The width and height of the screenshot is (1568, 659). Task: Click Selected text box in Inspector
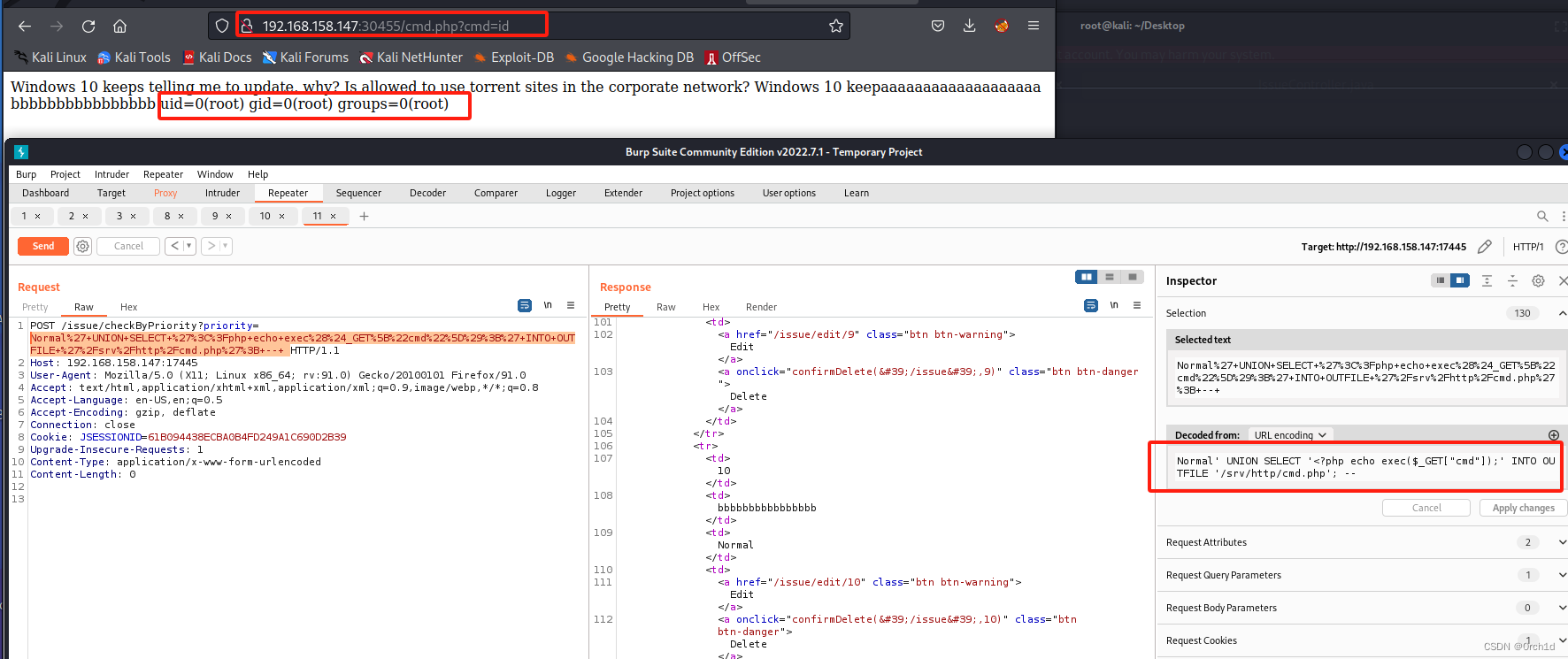click(x=1365, y=378)
